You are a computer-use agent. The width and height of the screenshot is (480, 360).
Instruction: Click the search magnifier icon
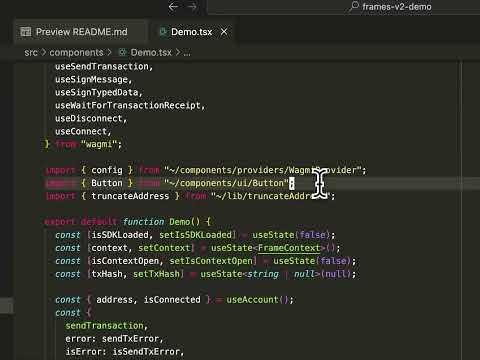click(x=354, y=6)
